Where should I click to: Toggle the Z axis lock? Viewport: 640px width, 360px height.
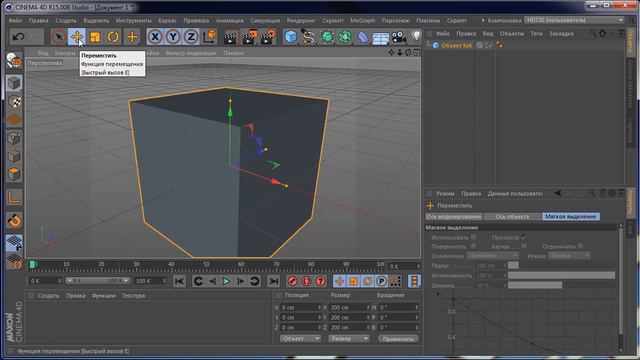click(x=191, y=37)
